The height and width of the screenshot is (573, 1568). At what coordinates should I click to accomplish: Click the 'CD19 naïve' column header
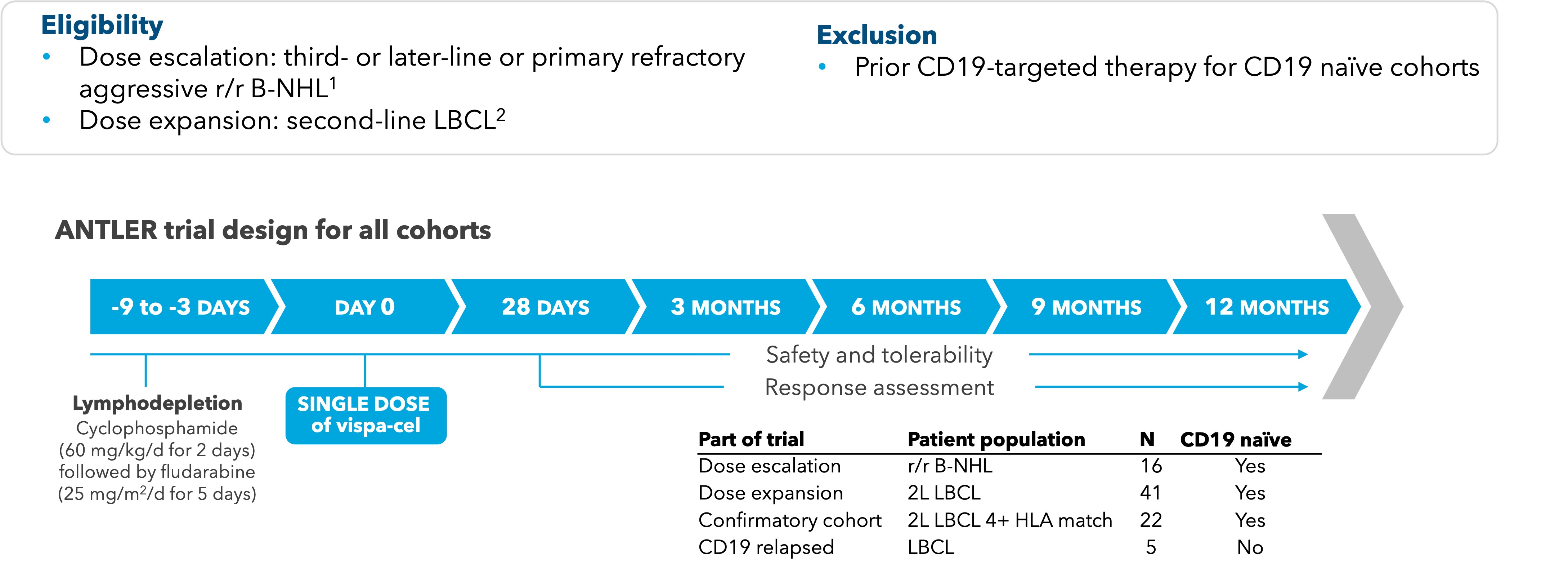tap(1235, 439)
